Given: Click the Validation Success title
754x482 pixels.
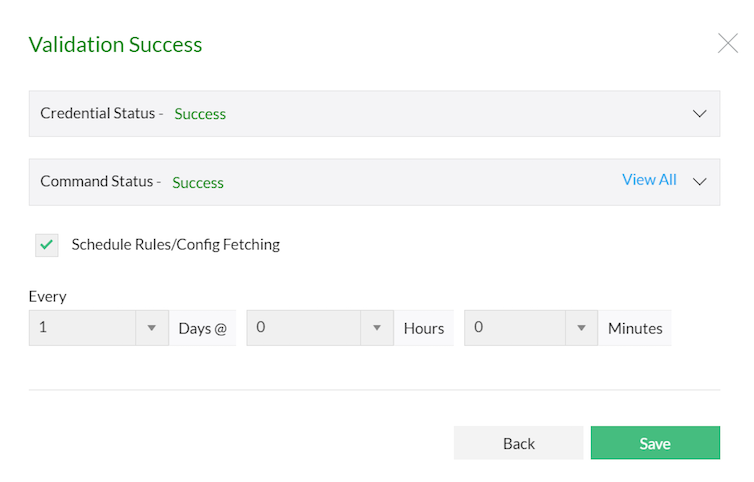Looking at the screenshot, I should (x=115, y=44).
